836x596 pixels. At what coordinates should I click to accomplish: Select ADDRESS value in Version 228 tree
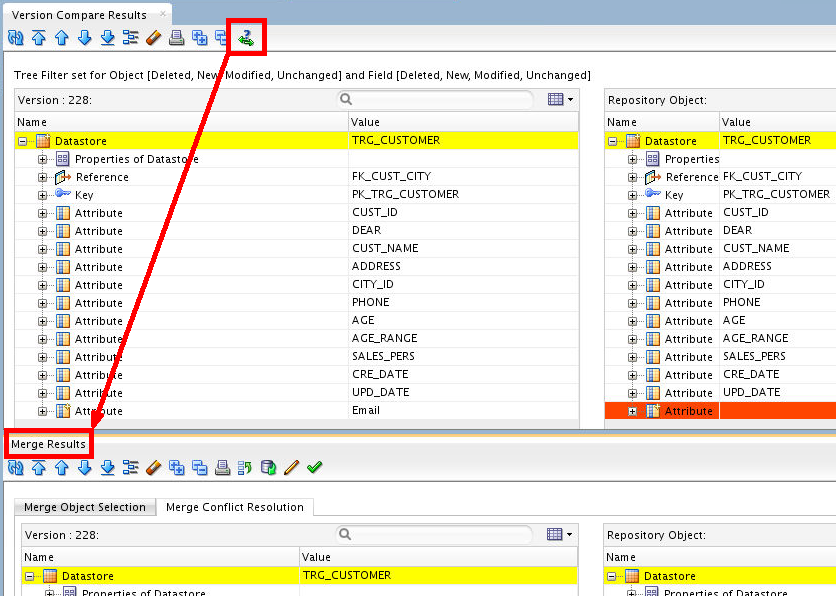tap(376, 266)
